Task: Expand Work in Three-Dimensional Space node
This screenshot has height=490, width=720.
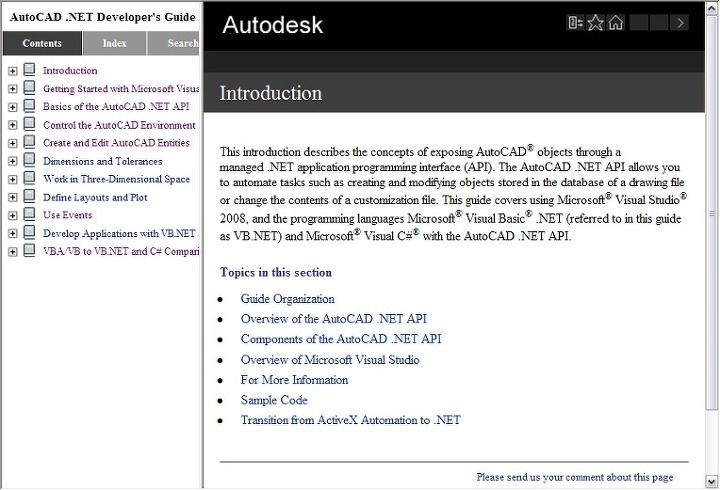Action: [12, 180]
